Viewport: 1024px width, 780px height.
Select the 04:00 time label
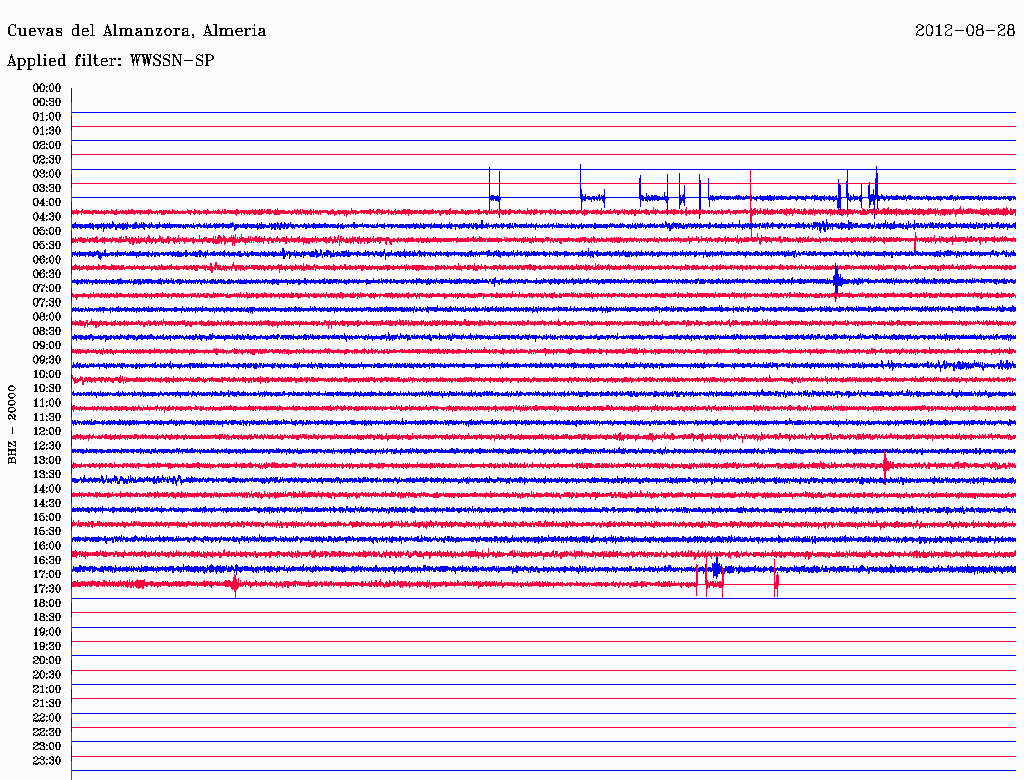tap(47, 203)
